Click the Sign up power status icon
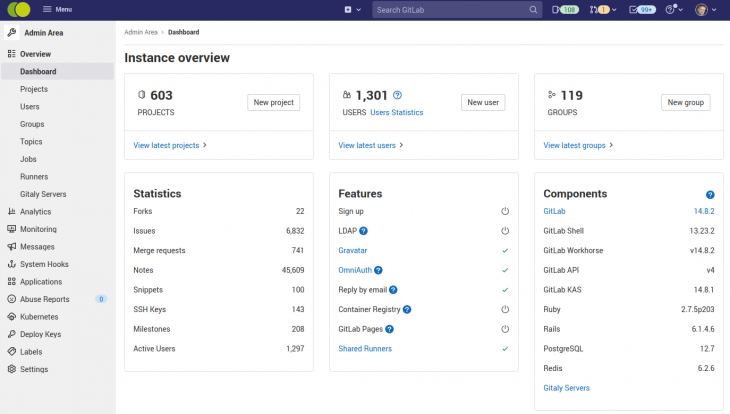 tap(505, 212)
